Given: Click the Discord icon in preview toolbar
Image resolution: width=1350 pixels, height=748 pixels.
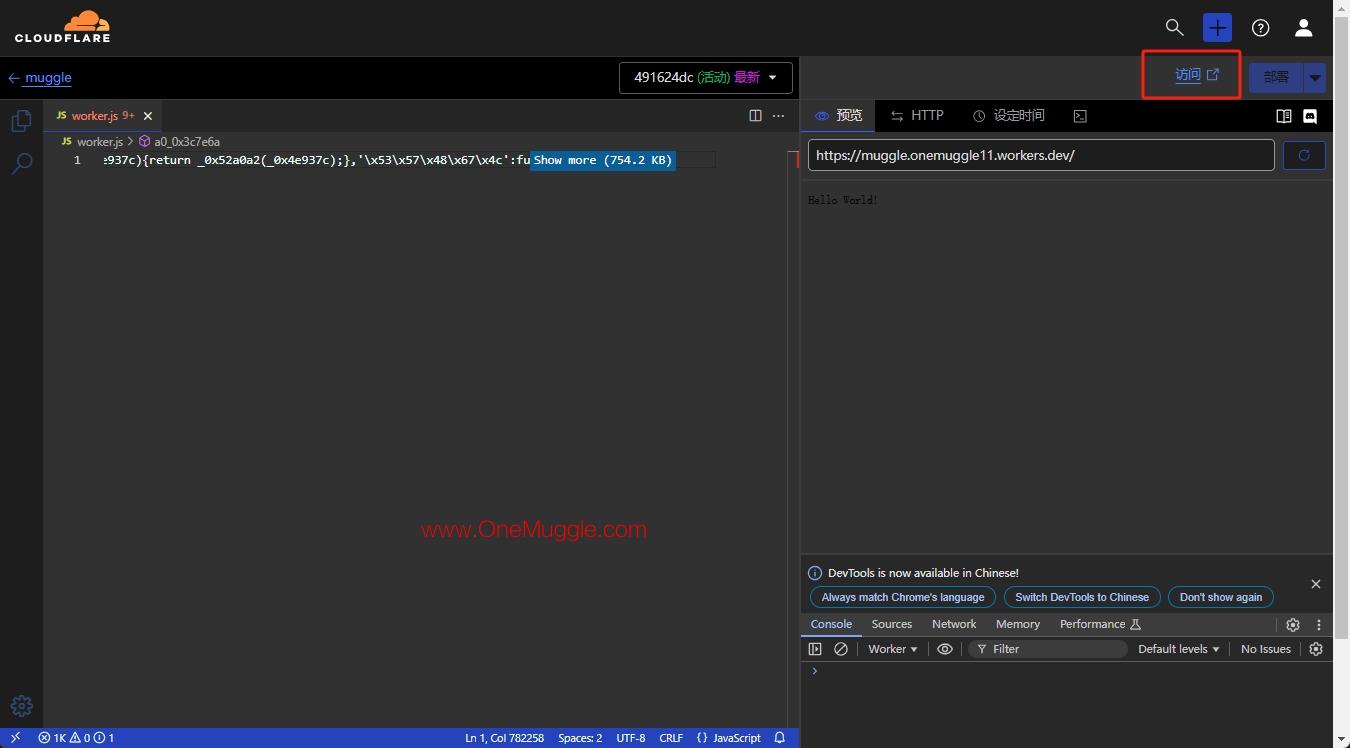Looking at the screenshot, I should pyautogui.click(x=1310, y=116).
